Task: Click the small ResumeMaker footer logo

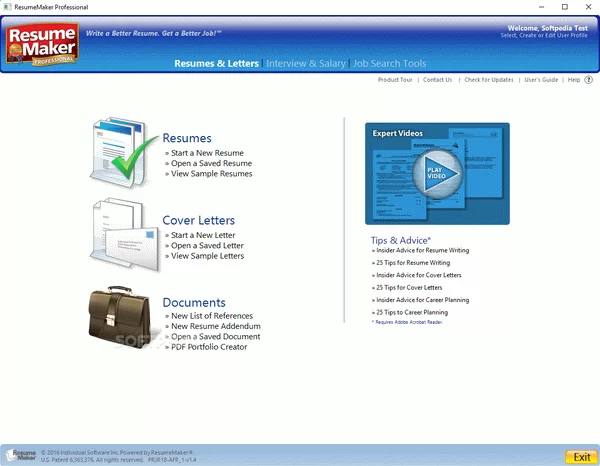Action: coord(21,455)
